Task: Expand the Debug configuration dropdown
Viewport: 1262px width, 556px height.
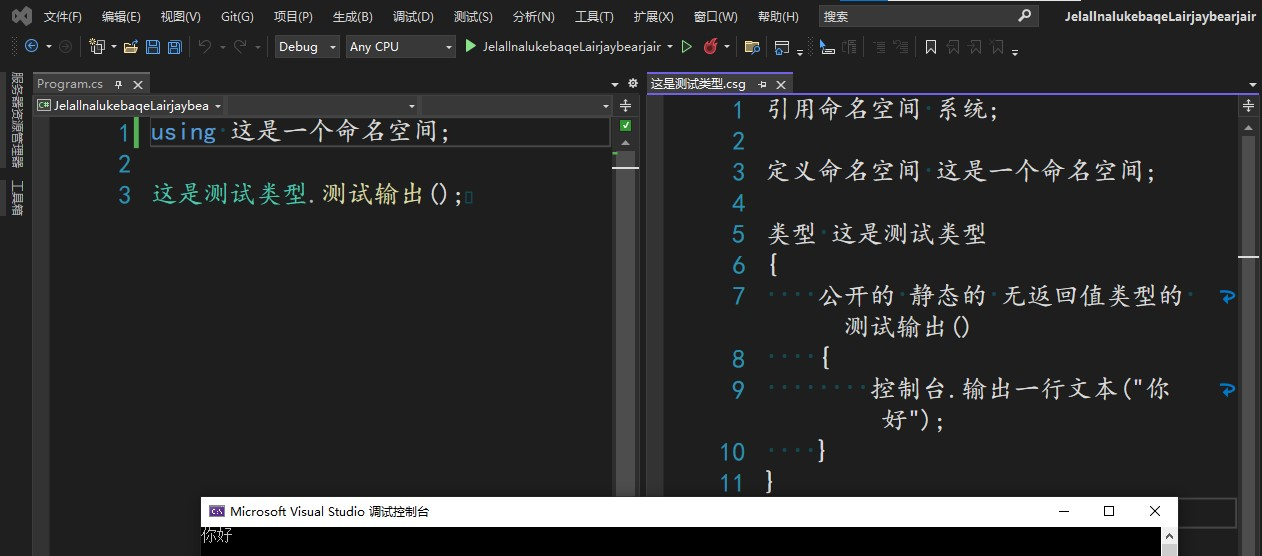Action: coord(307,46)
